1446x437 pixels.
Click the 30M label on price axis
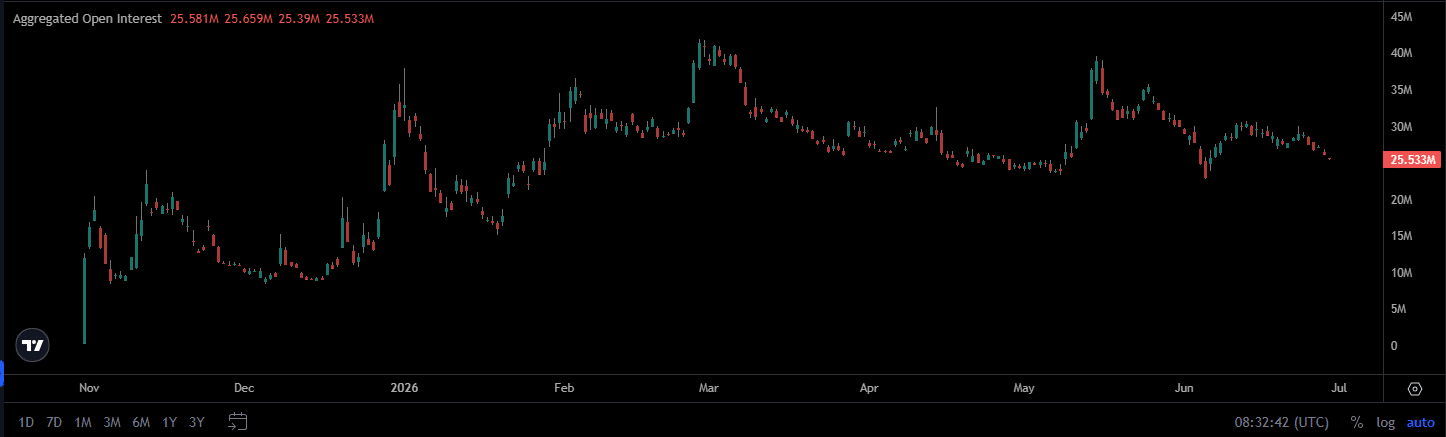click(x=1401, y=127)
